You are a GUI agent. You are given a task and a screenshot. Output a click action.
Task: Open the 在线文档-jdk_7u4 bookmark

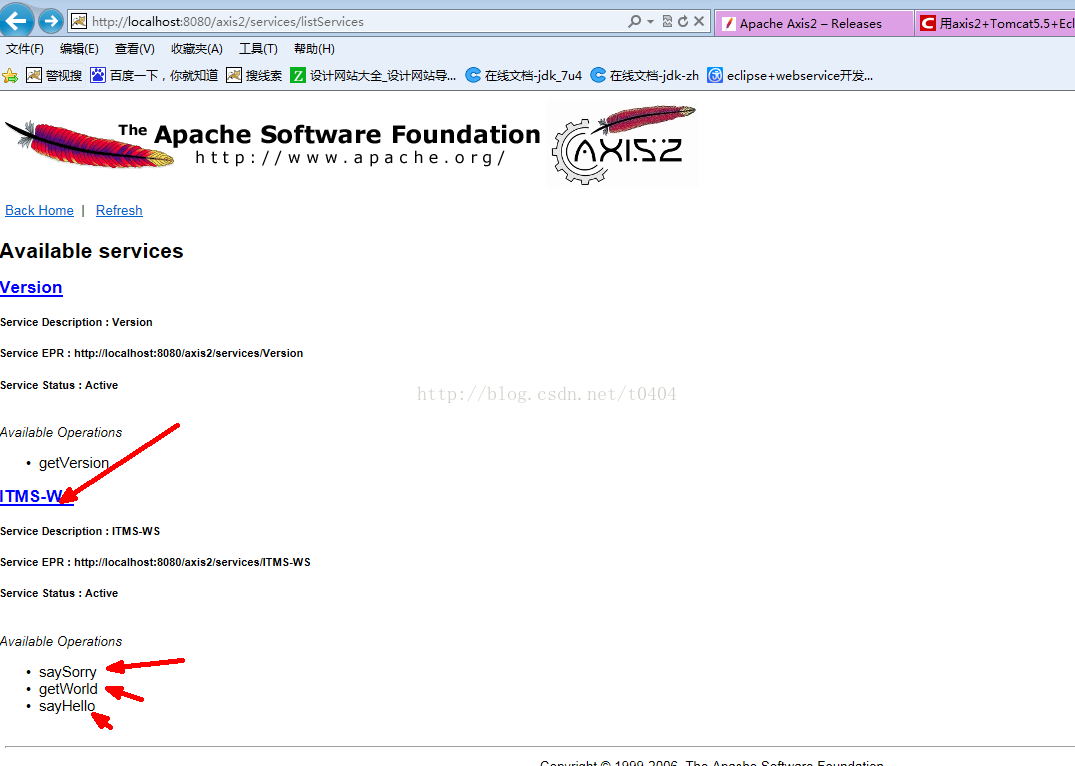pos(524,75)
